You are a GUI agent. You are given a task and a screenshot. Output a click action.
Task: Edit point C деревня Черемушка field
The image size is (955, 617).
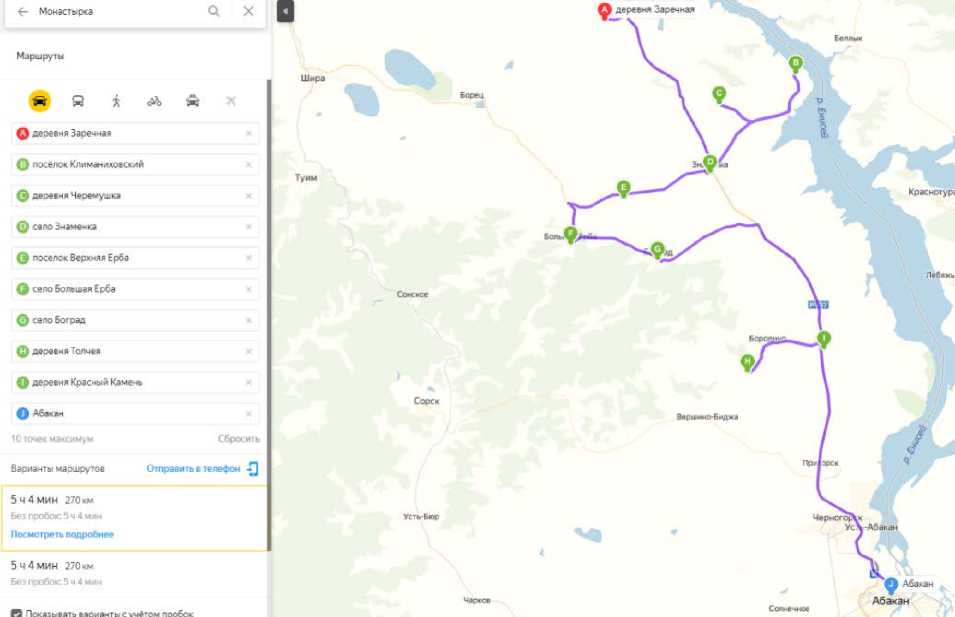[135, 196]
